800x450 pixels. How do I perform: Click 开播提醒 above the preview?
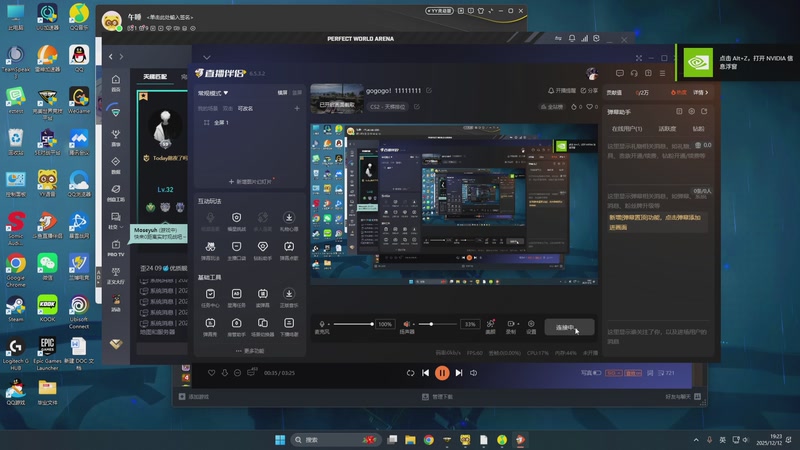562,91
